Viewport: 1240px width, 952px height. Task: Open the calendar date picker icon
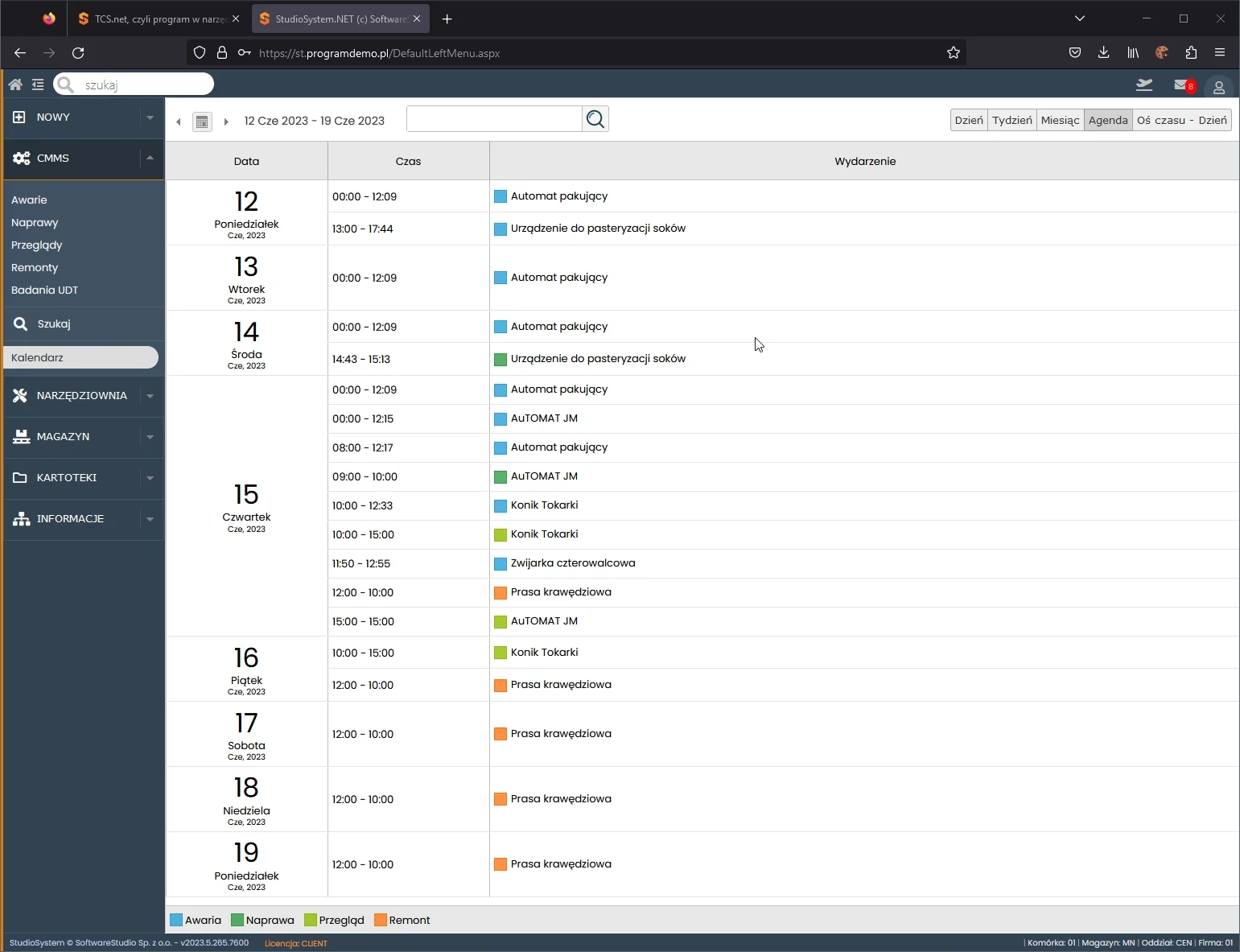pos(202,122)
